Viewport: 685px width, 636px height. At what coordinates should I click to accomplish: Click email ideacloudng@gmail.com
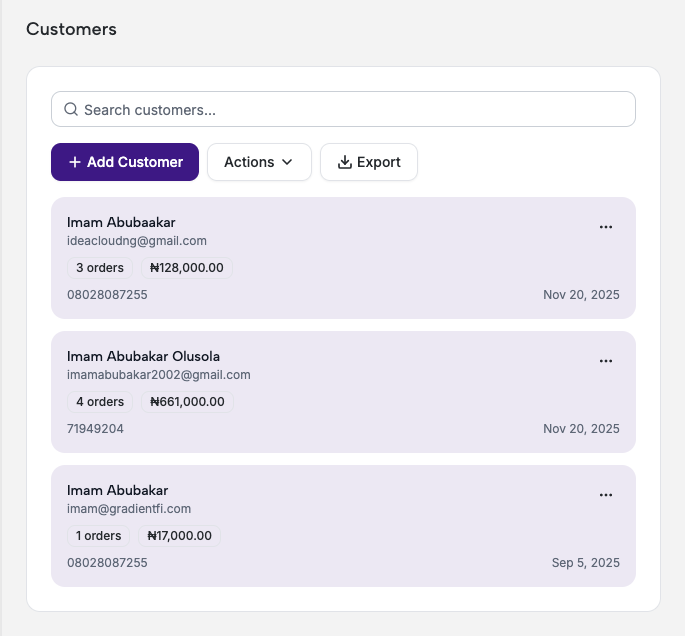pyautogui.click(x=137, y=241)
